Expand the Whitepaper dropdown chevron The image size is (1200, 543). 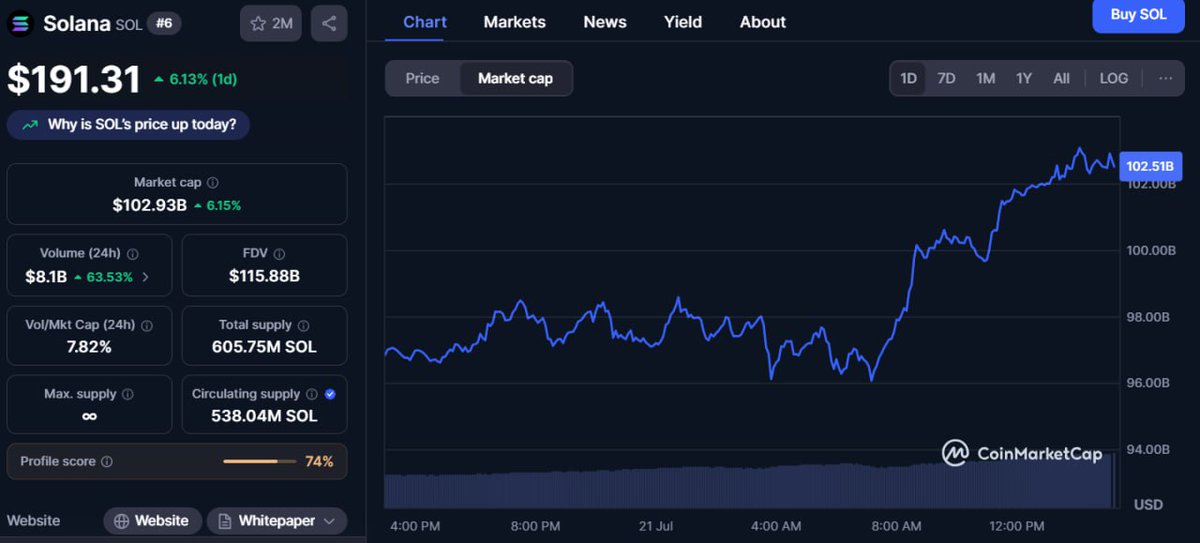coord(329,521)
